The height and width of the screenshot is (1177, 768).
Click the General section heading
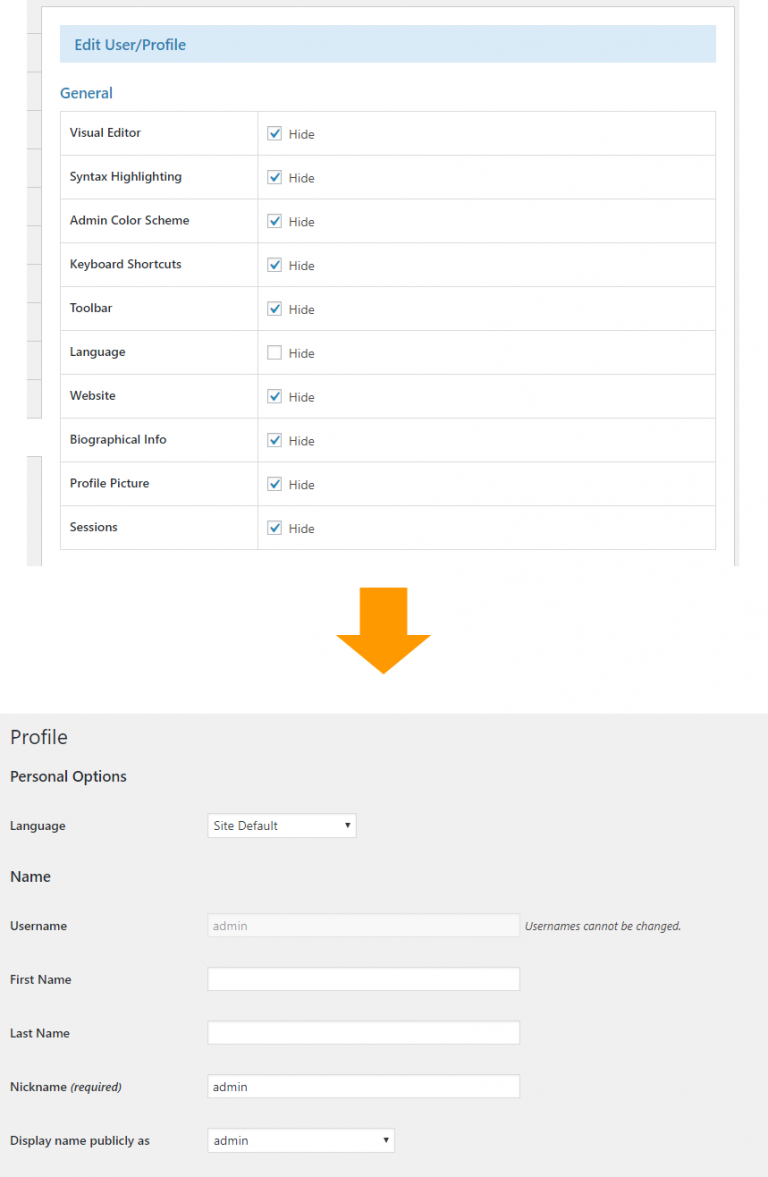[x=86, y=92]
